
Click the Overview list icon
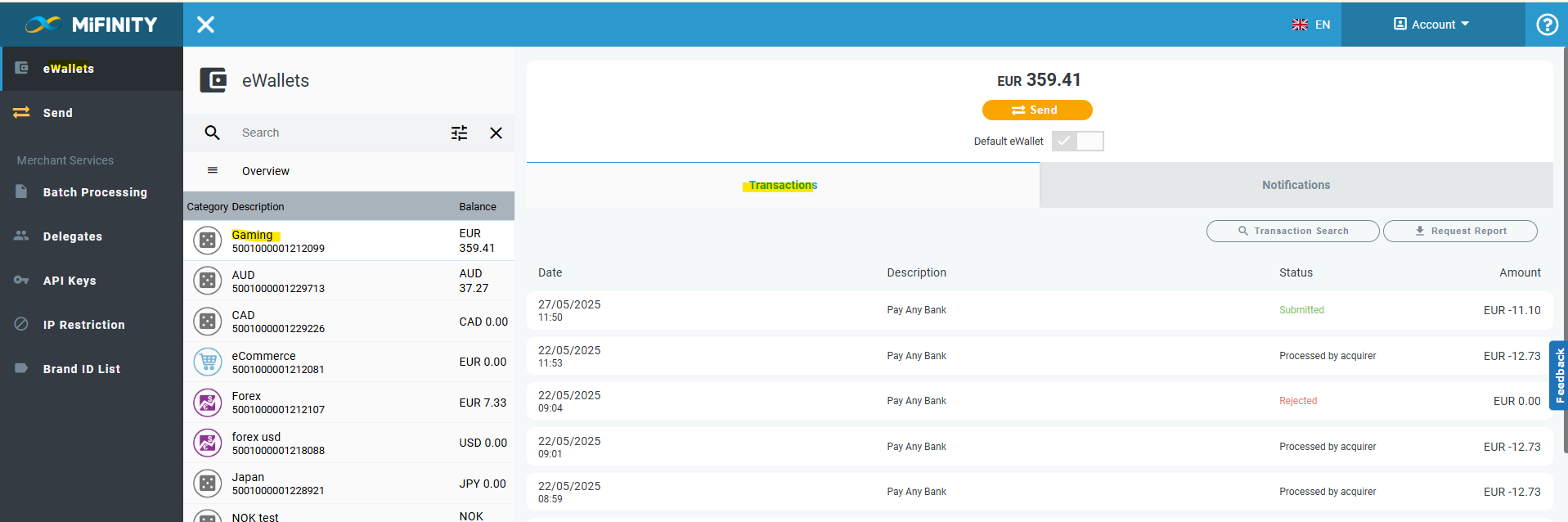[x=213, y=170]
